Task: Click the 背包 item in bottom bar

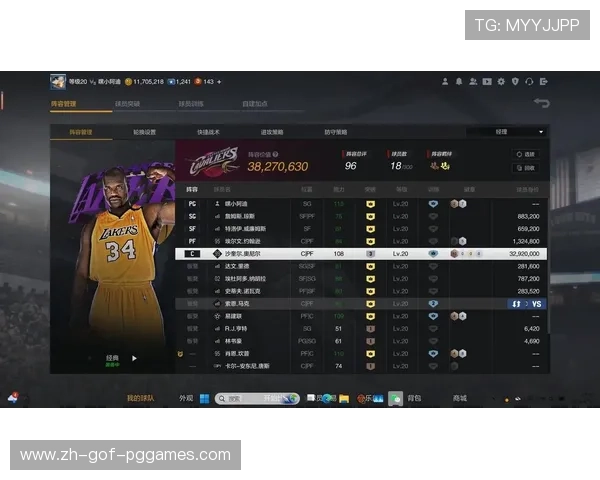Action: click(x=413, y=398)
